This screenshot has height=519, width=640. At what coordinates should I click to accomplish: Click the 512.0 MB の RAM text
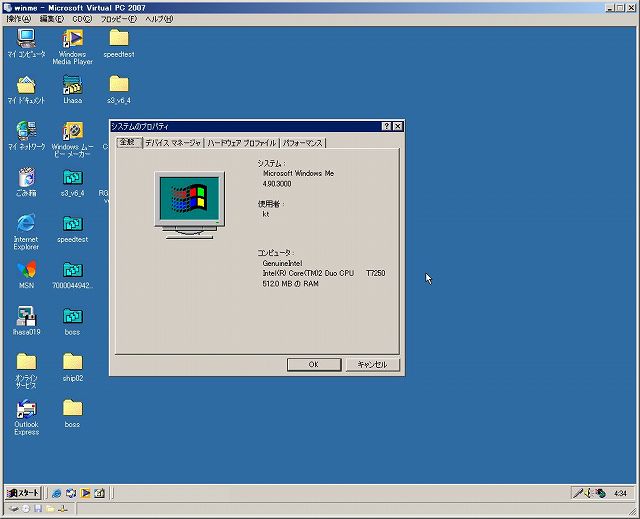coord(291,284)
